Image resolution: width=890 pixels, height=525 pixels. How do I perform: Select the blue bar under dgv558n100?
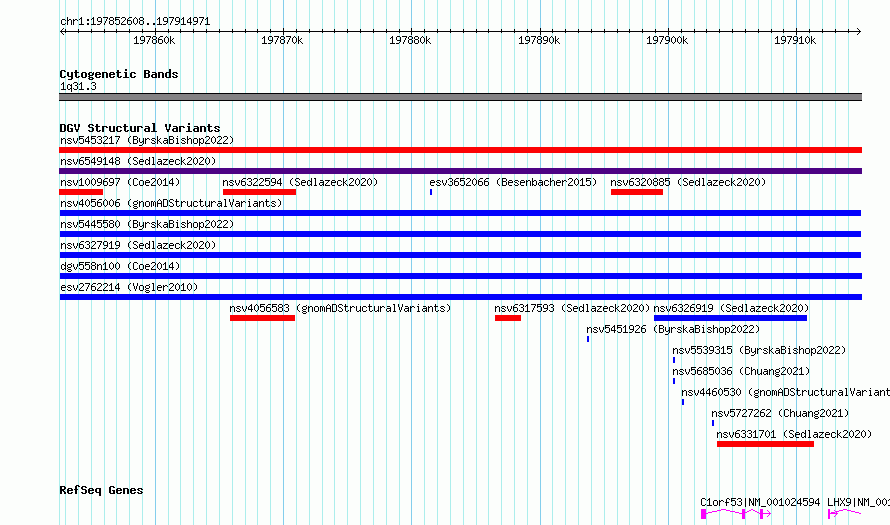tap(461, 276)
